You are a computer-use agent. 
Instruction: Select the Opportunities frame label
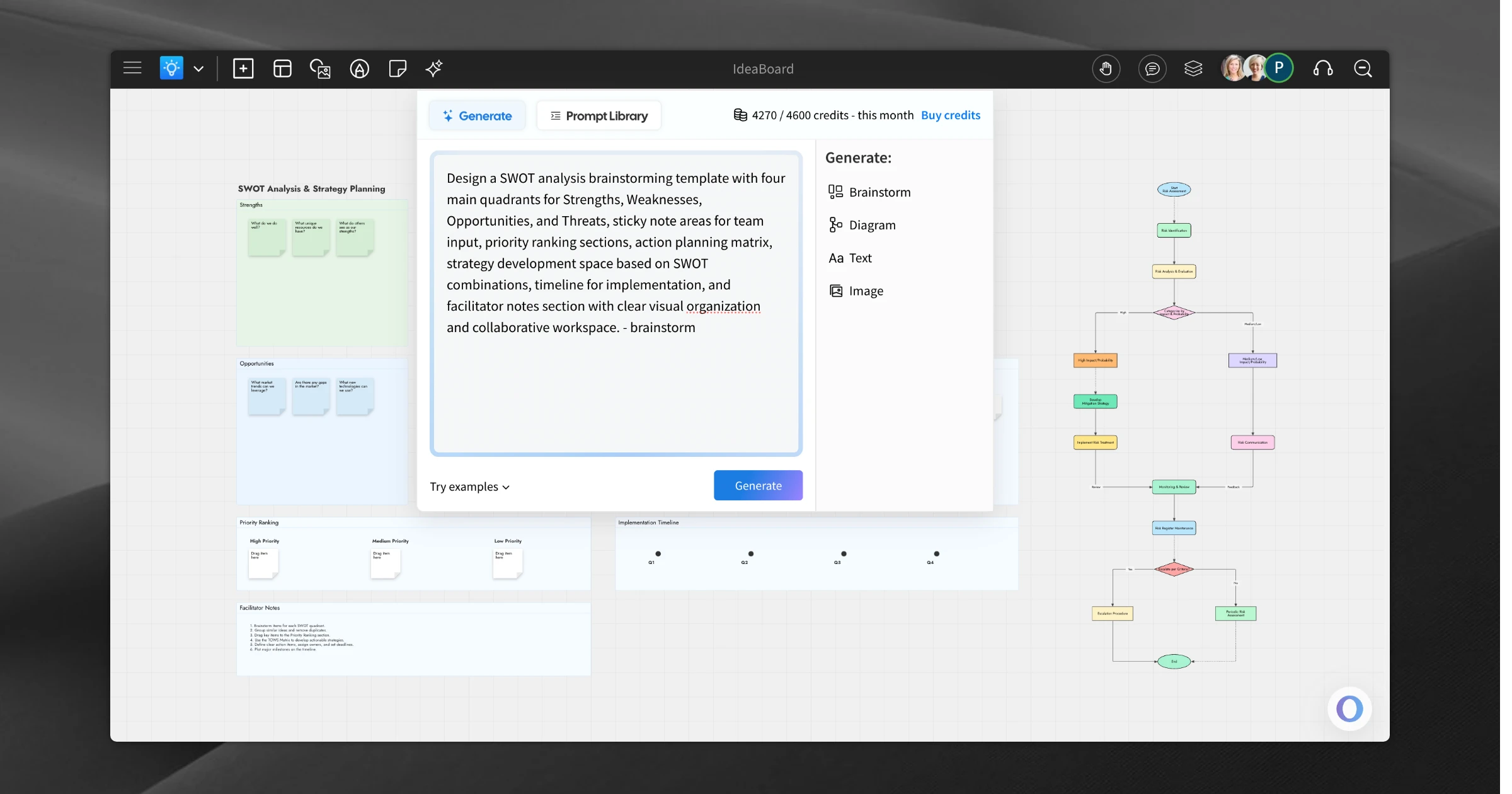point(256,364)
